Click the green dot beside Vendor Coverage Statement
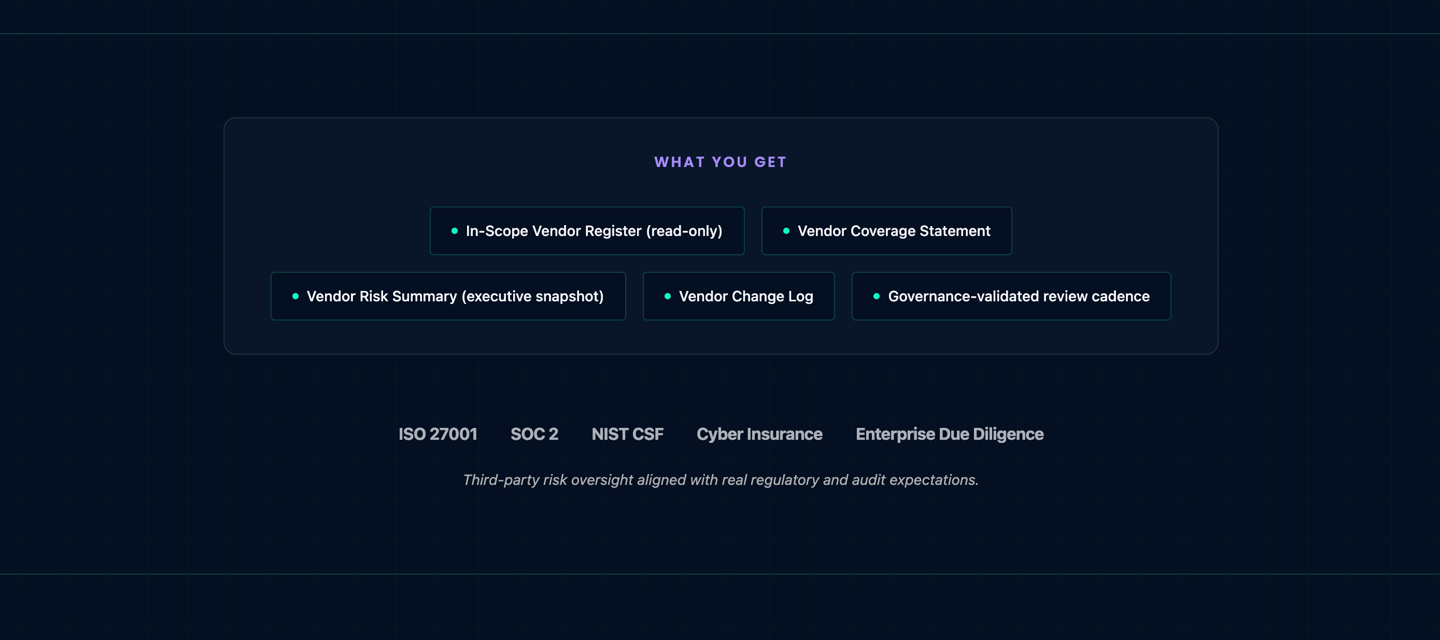Image resolution: width=1440 pixels, height=640 pixels. [x=786, y=231]
